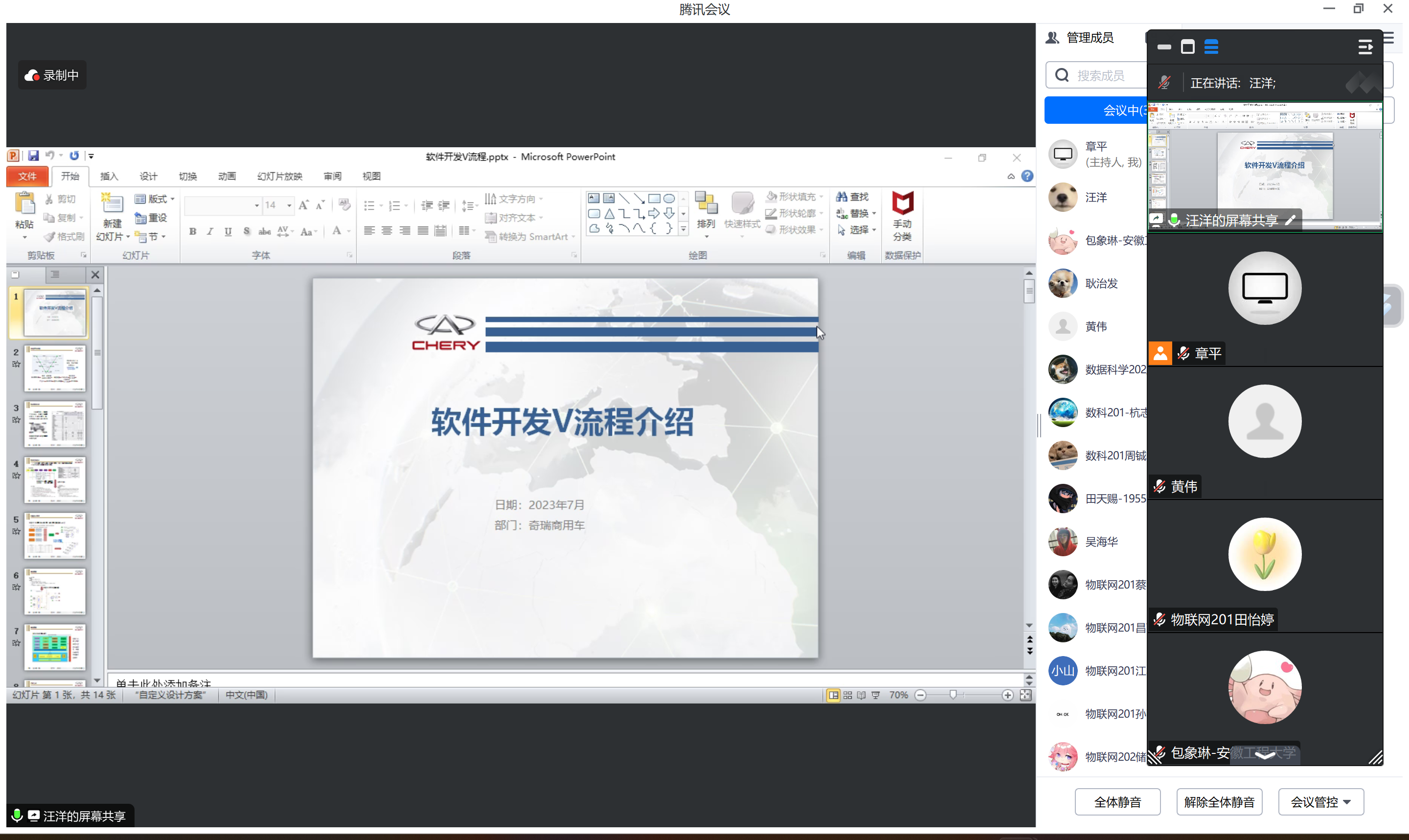The width and height of the screenshot is (1409, 840).
Task: Click the 搜索成员 search field
Action: click(x=1101, y=75)
